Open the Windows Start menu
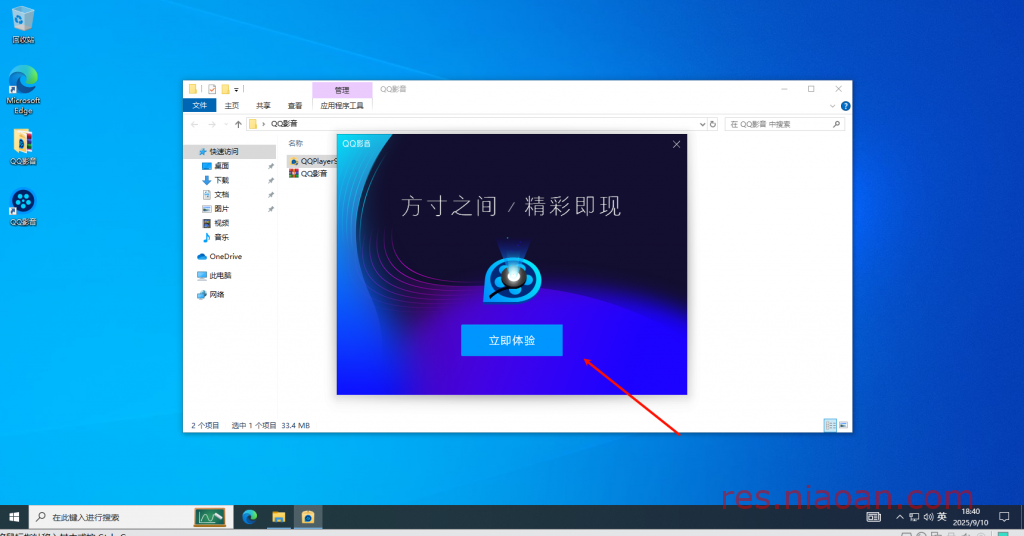 point(14,517)
